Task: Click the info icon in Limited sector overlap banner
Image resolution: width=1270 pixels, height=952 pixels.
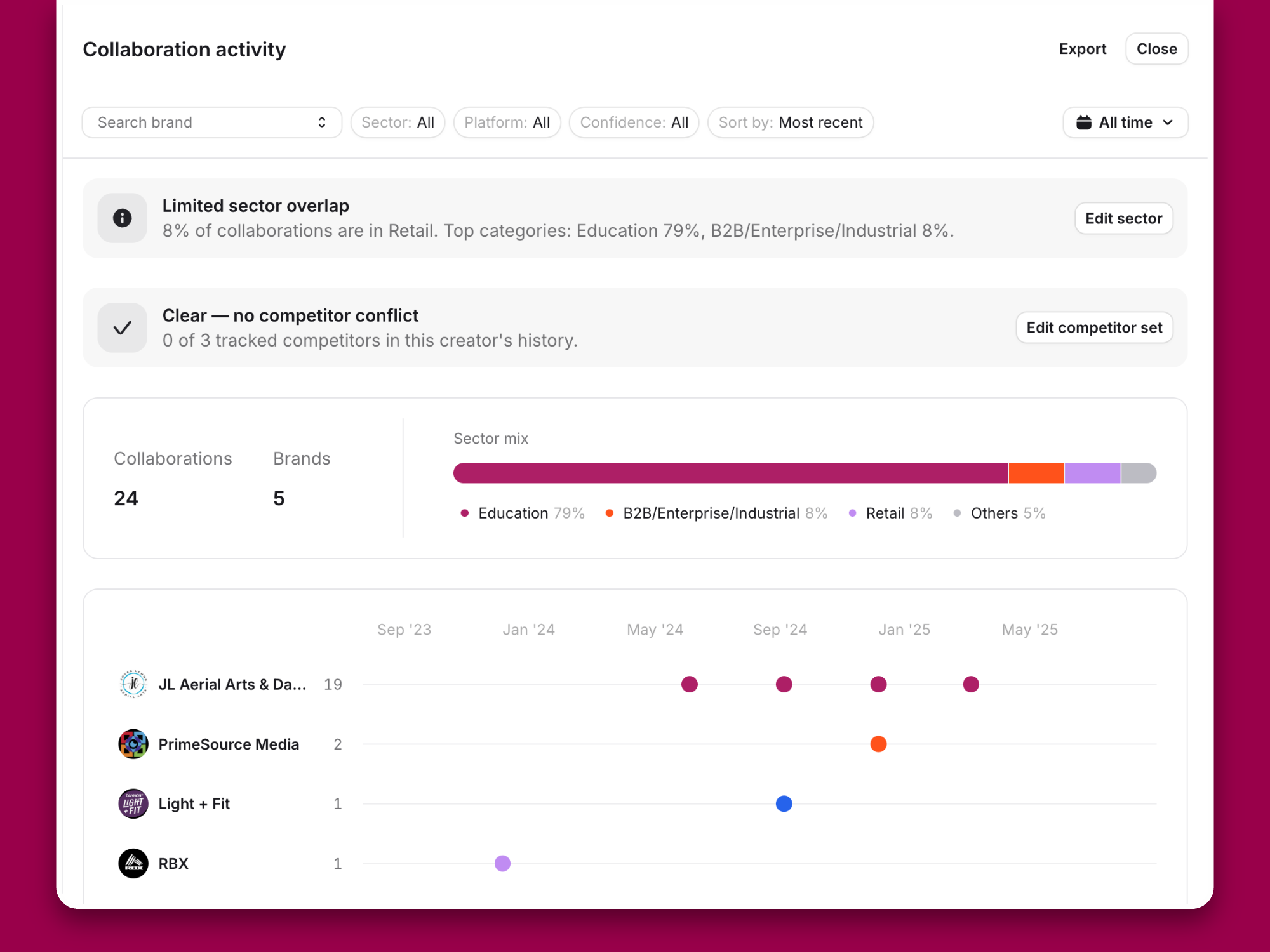Action: click(x=123, y=218)
